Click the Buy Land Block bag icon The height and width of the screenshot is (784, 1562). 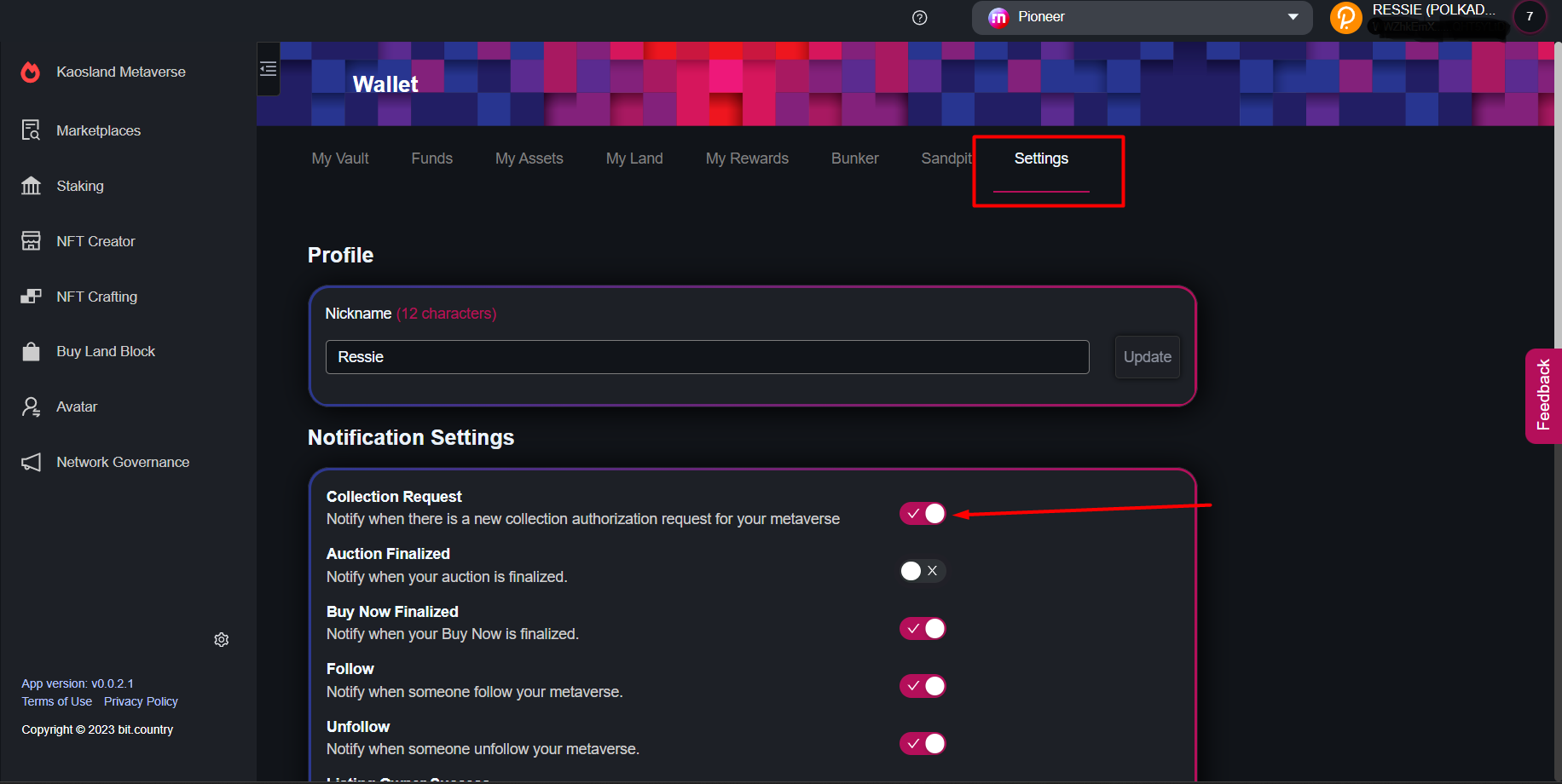[x=31, y=352]
